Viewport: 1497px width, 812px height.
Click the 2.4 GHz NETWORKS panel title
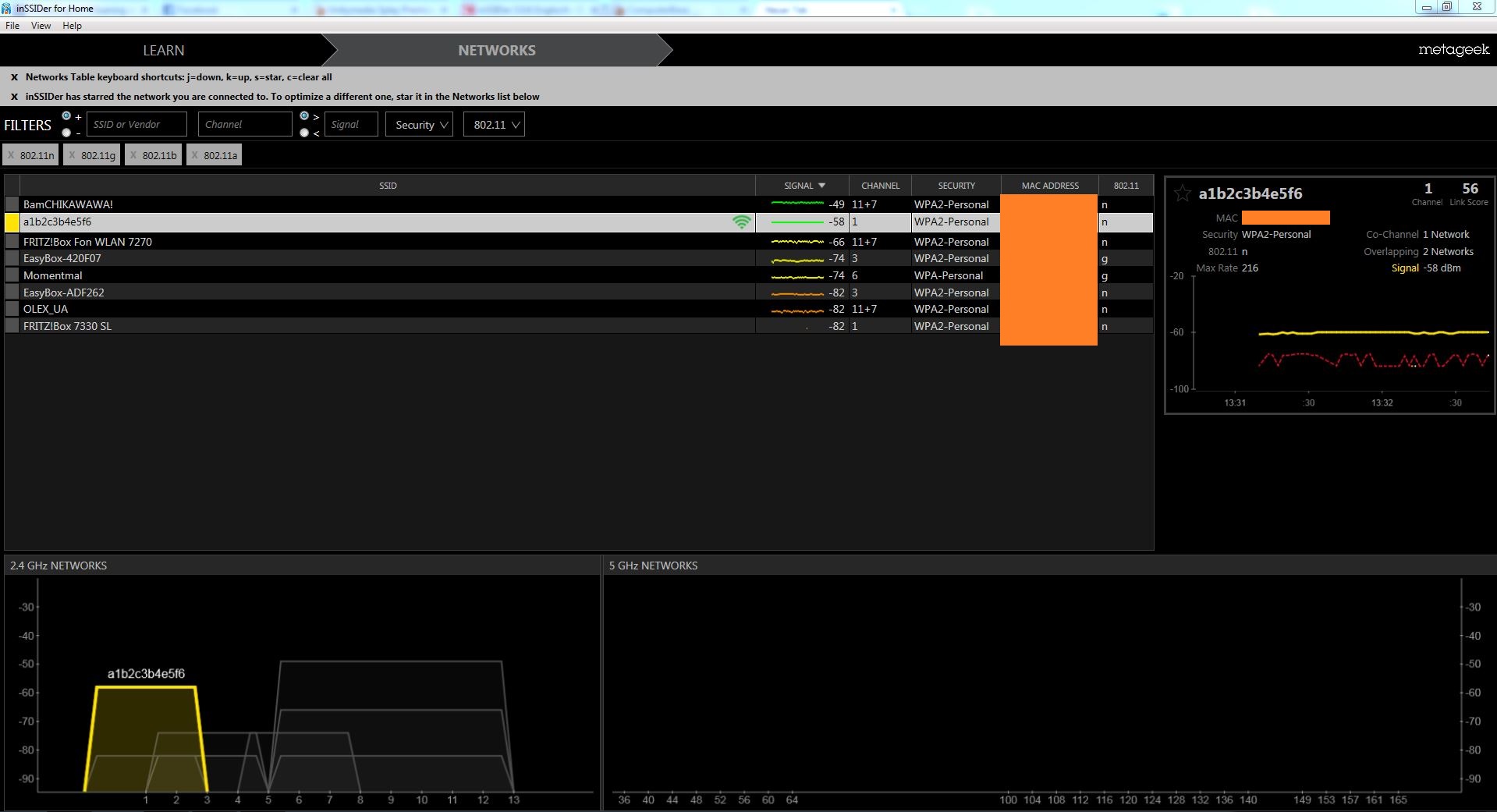click(59, 566)
